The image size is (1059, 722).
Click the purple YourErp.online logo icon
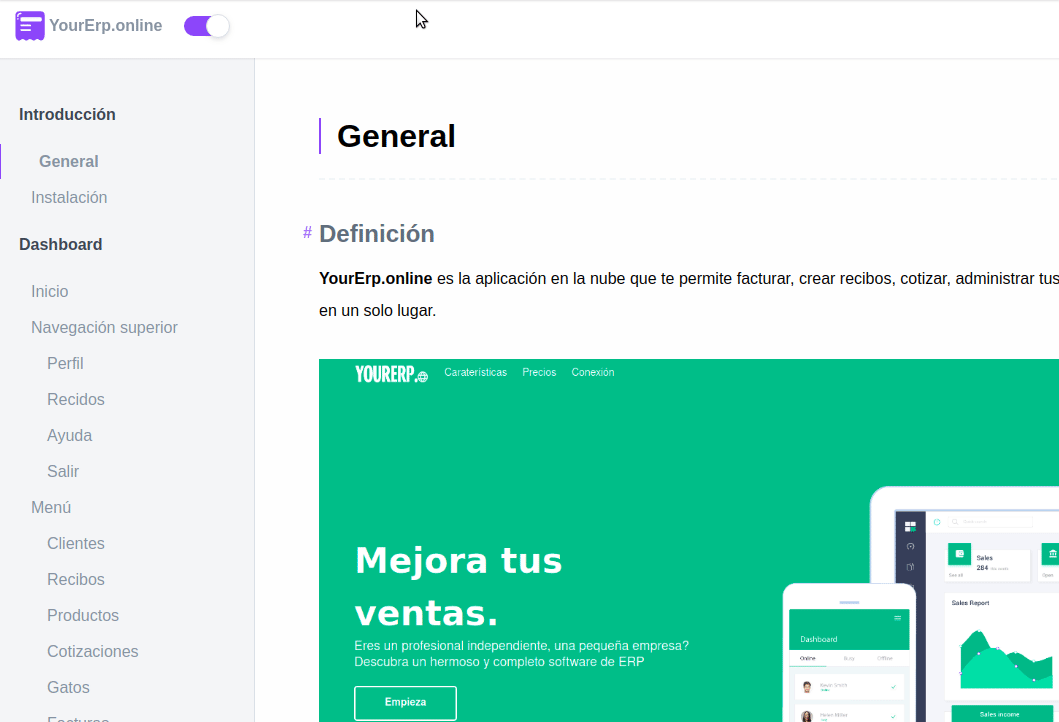30,25
